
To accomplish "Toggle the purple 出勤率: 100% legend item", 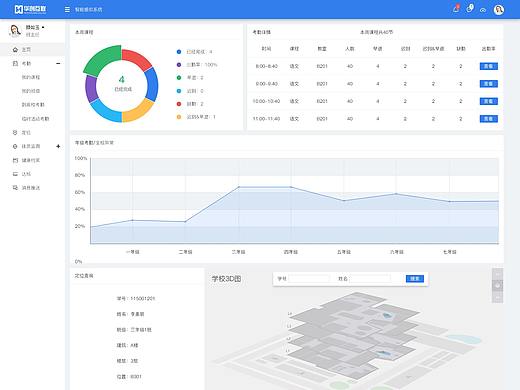I will point(197,65).
